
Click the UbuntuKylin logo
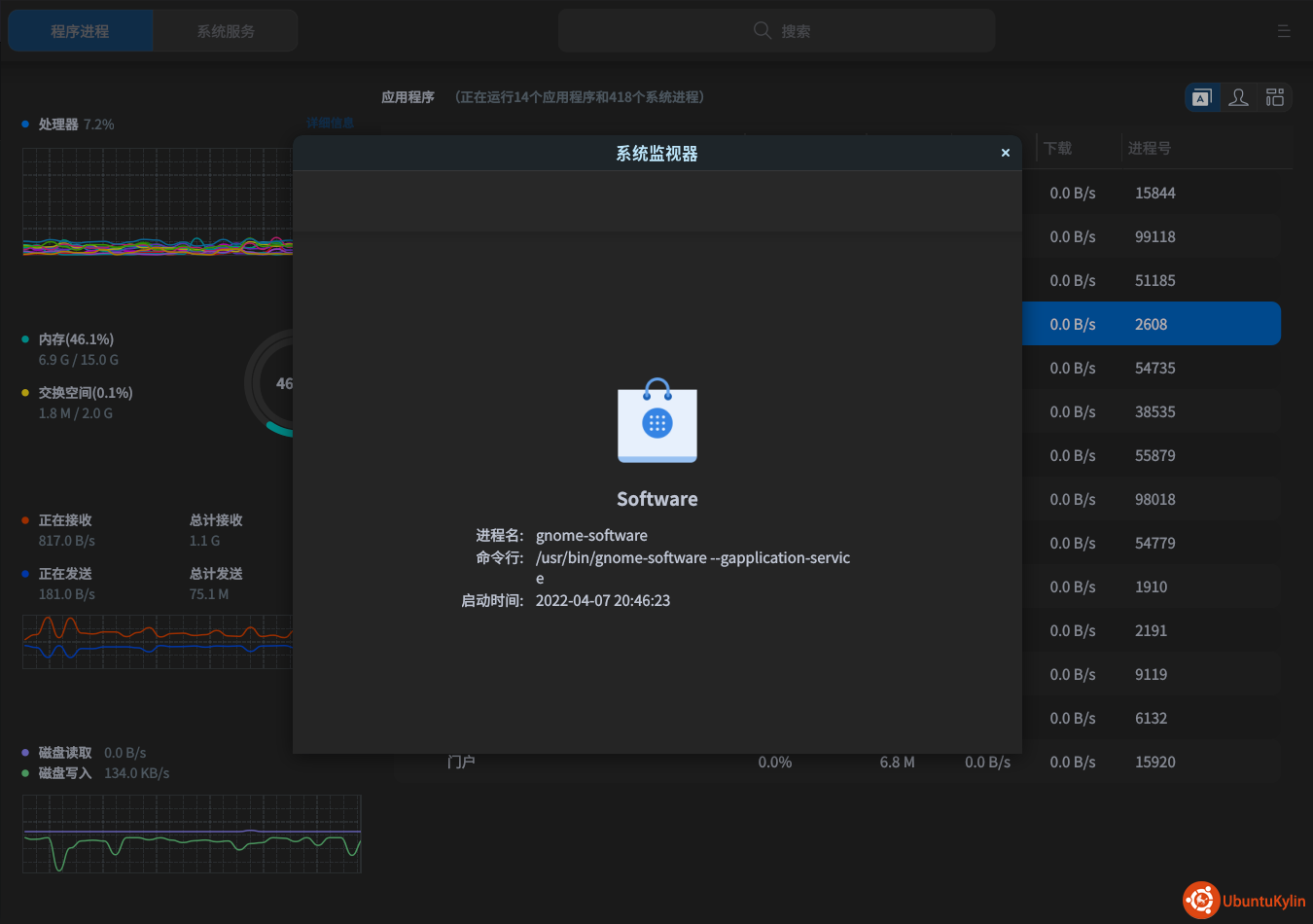coord(1244,901)
